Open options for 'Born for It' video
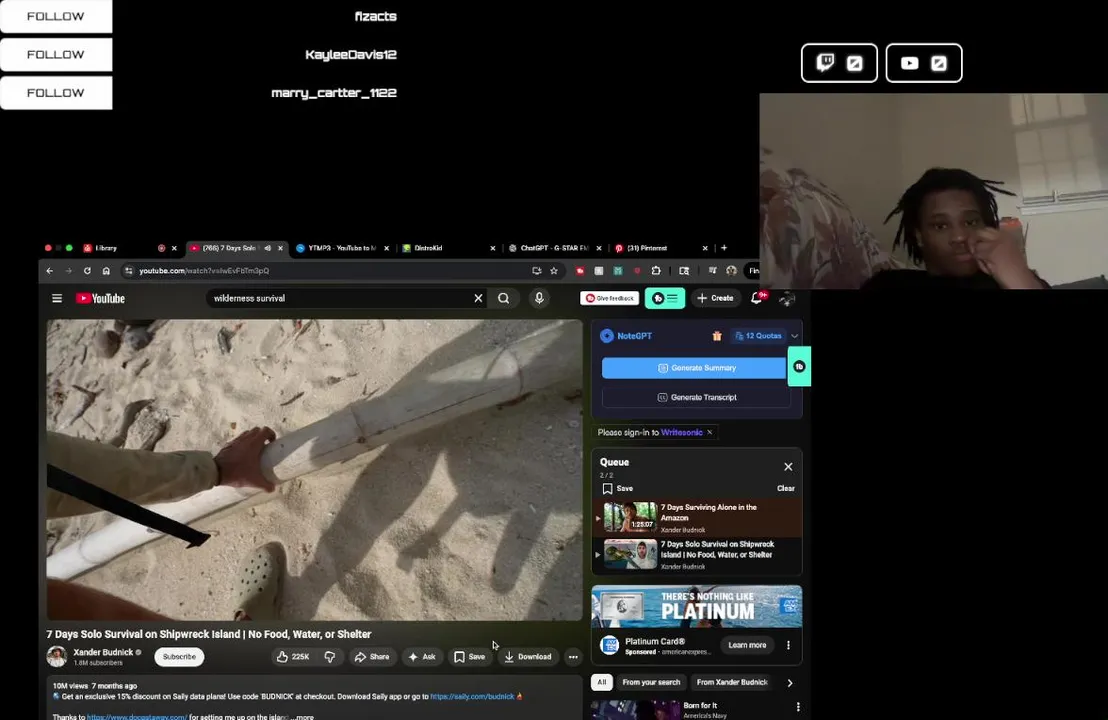1108x720 pixels. pos(798,707)
